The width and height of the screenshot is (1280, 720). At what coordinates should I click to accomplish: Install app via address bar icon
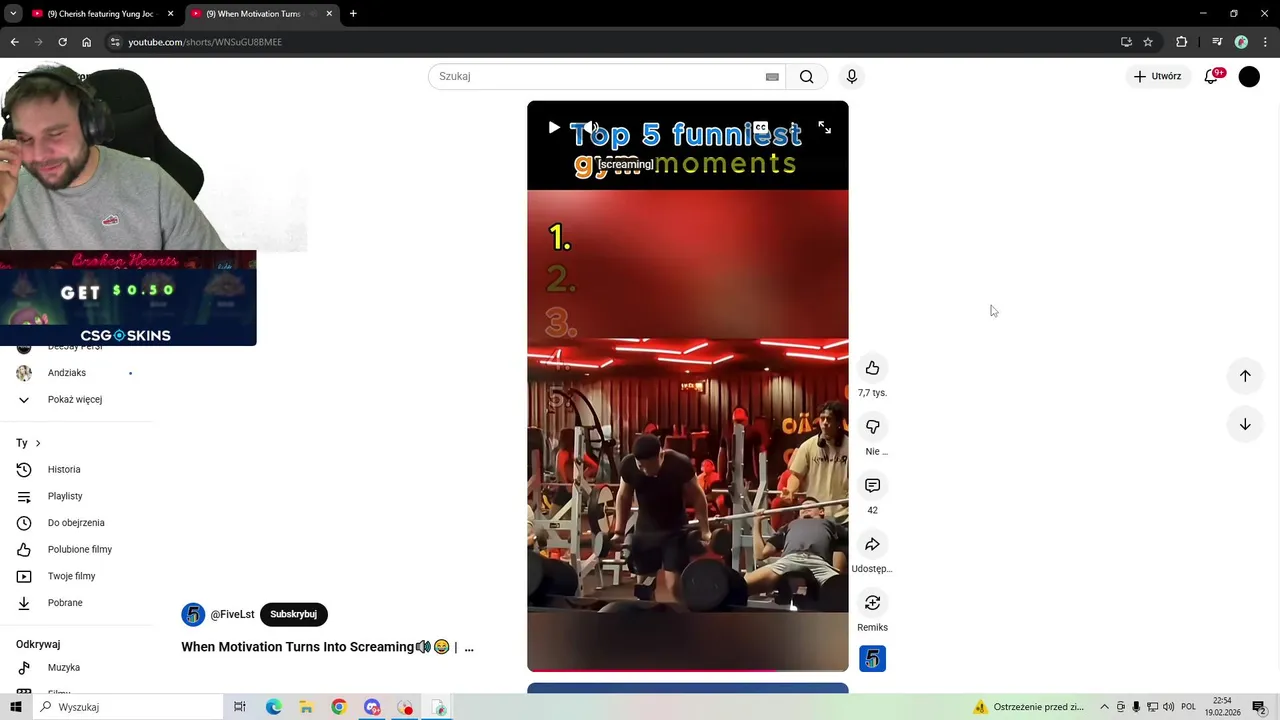[x=1126, y=42]
